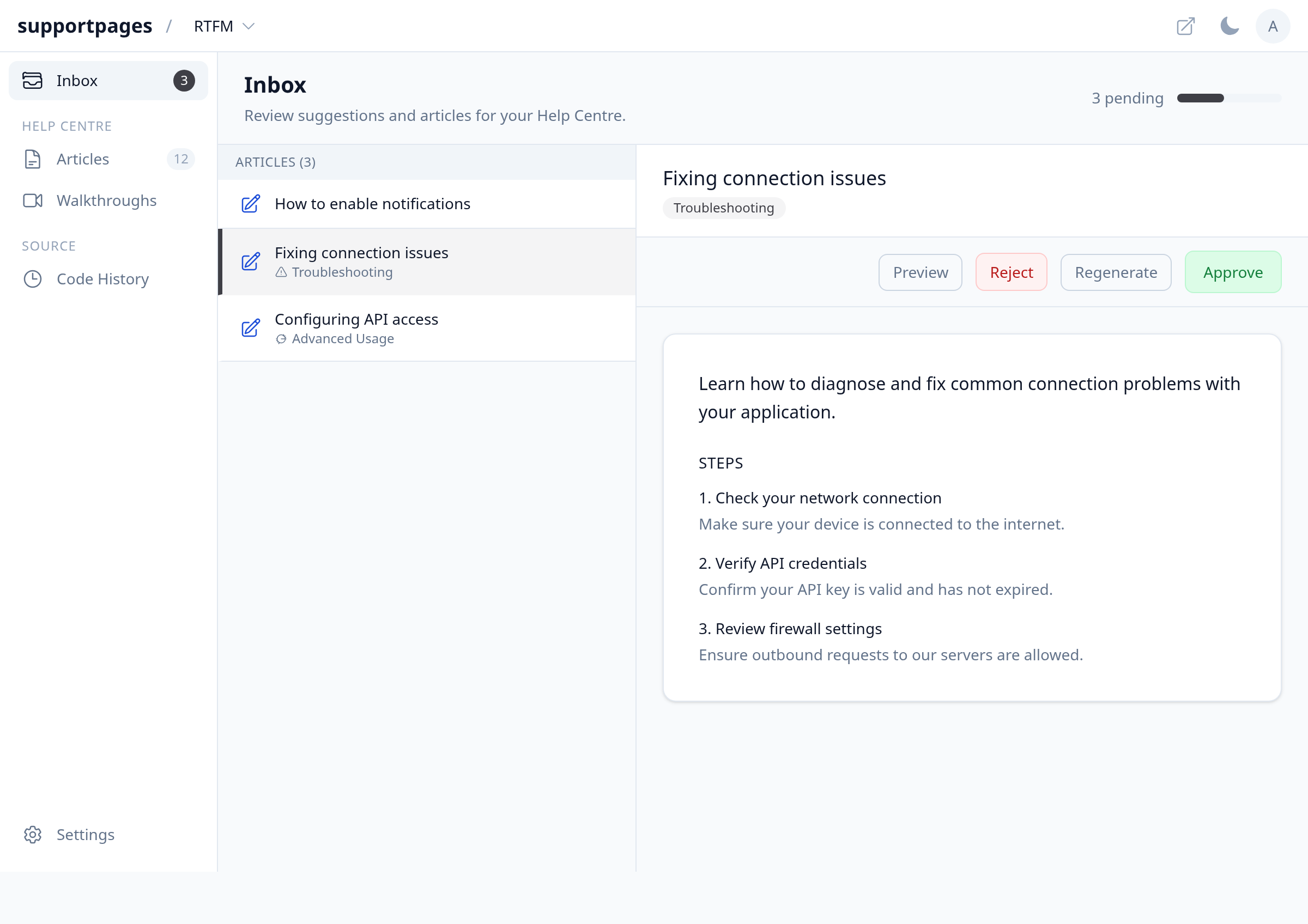The width and height of the screenshot is (1308, 924).
Task: Preview the article
Action: coord(920,272)
